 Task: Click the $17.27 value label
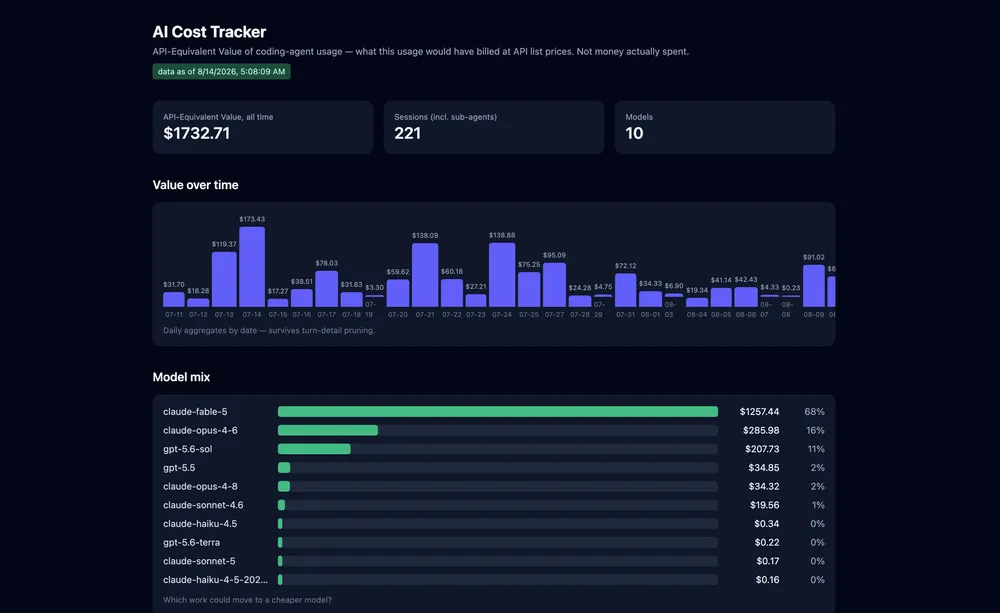pos(277,291)
